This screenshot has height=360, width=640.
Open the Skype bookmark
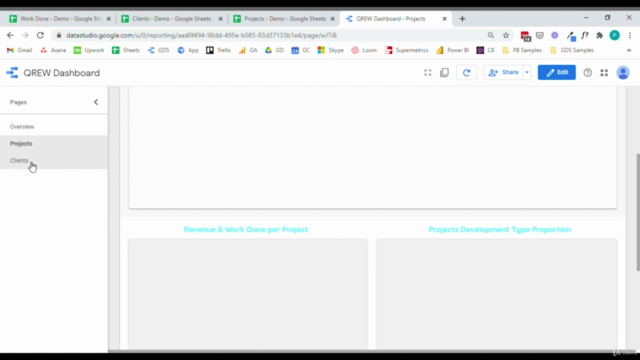tap(331, 50)
